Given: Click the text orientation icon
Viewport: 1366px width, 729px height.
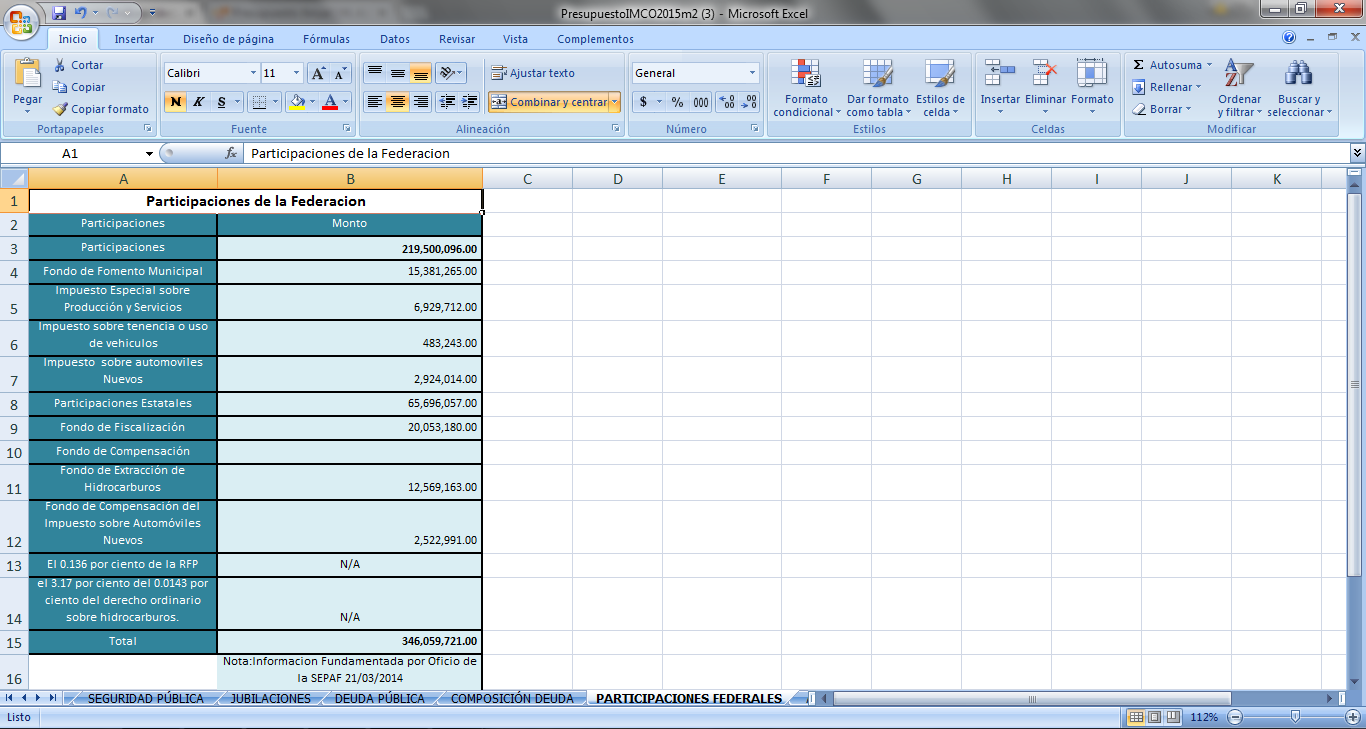Looking at the screenshot, I should click(447, 73).
